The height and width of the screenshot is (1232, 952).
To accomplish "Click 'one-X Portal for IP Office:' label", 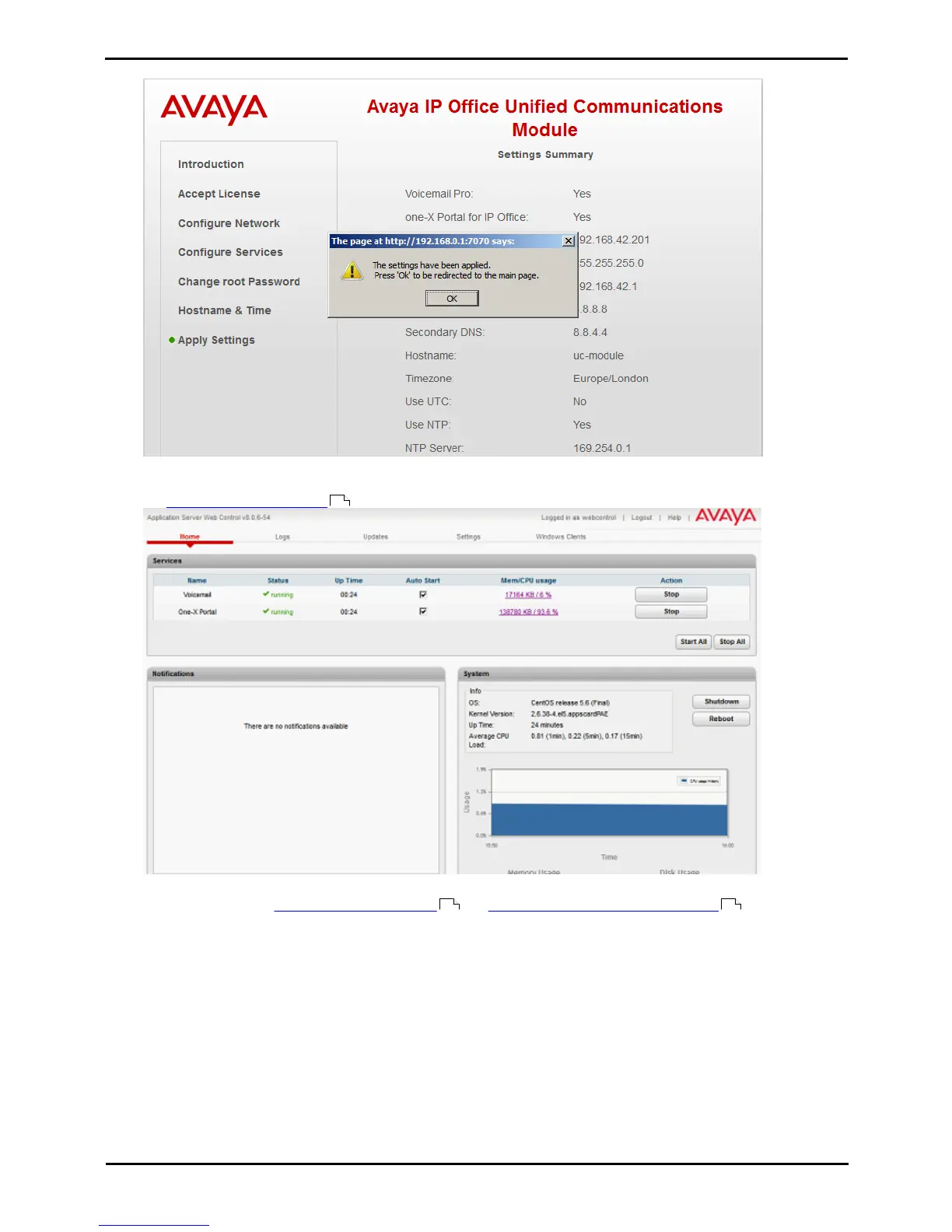I will (467, 217).
